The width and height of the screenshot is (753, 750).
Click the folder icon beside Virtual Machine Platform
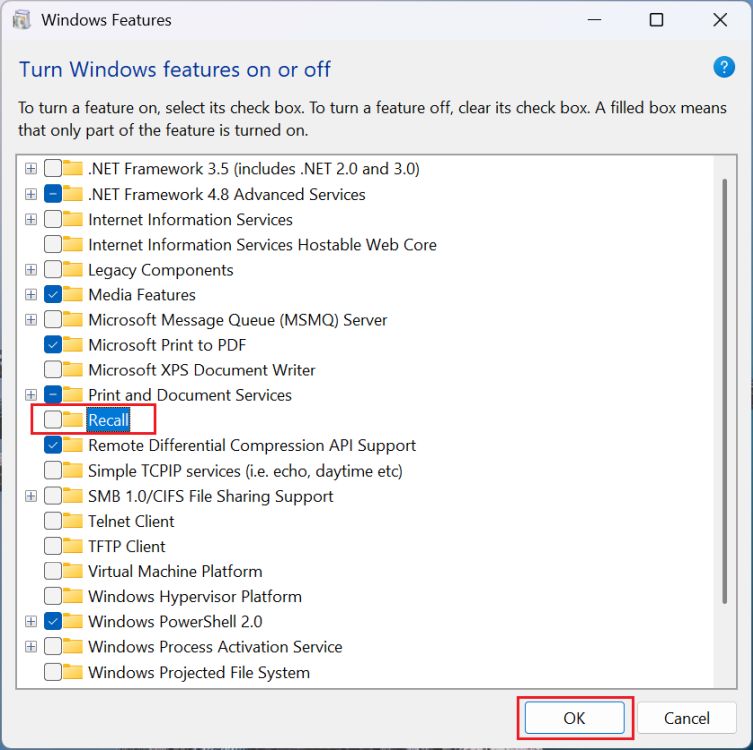(x=73, y=570)
